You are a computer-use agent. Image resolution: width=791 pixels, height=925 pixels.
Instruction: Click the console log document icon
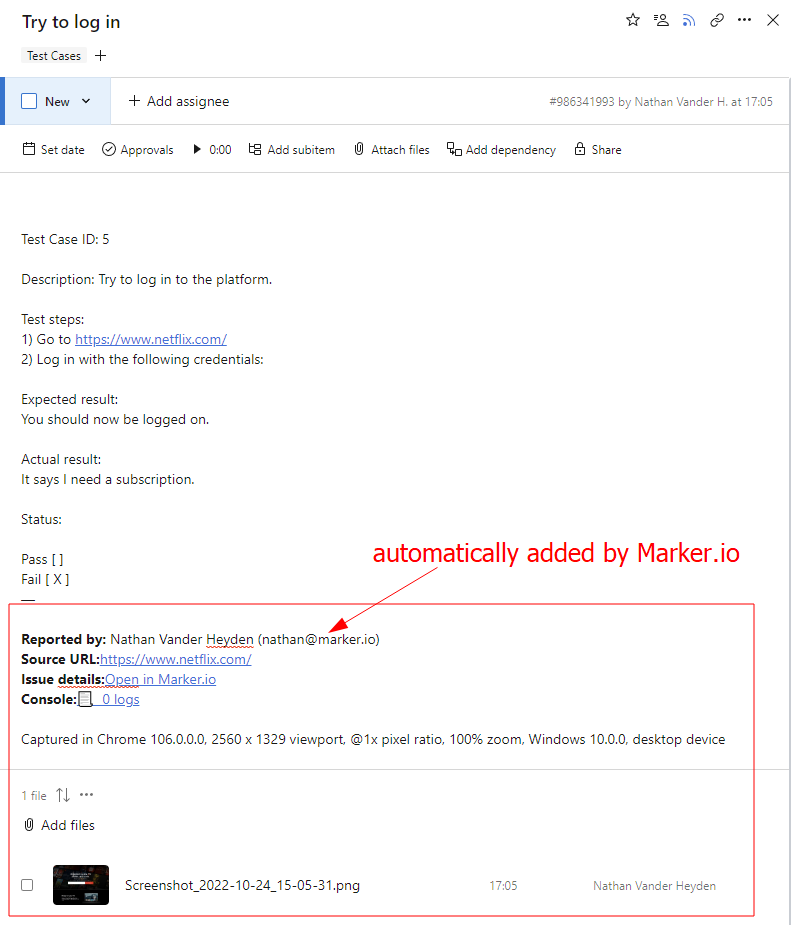pyautogui.click(x=86, y=700)
